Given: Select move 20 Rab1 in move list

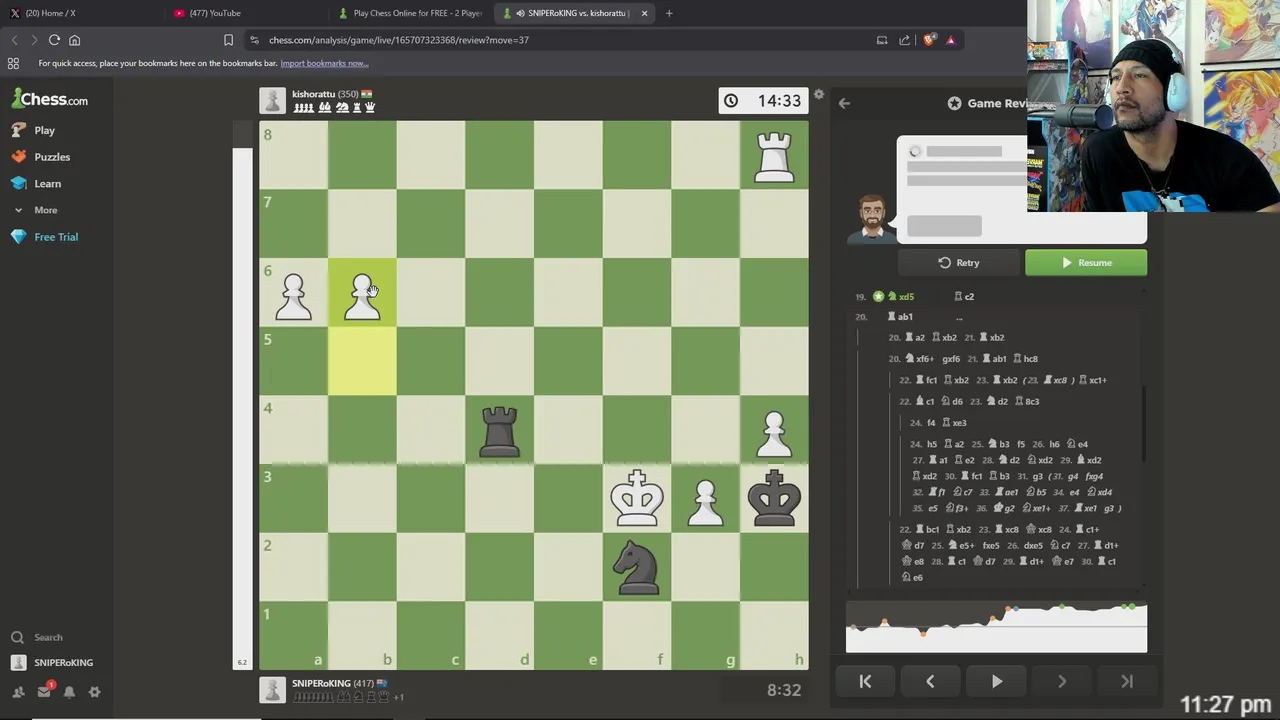Looking at the screenshot, I should pos(900,317).
